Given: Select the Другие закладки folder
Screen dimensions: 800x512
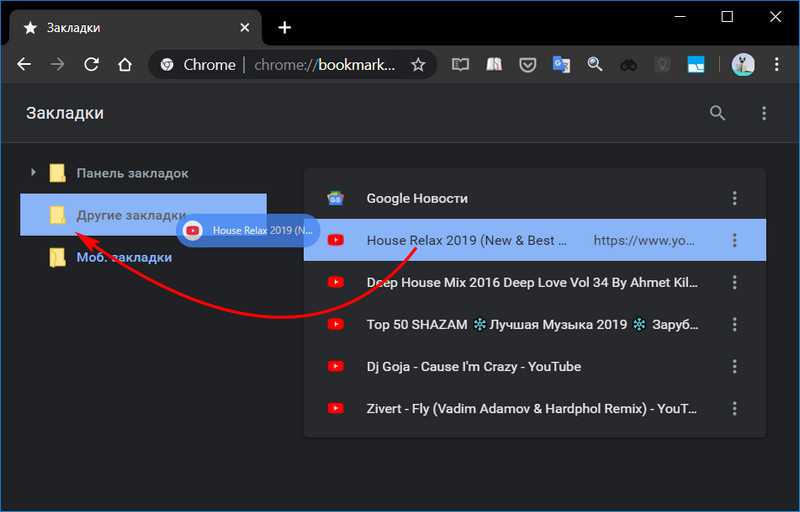Looking at the screenshot, I should pyautogui.click(x=143, y=215).
